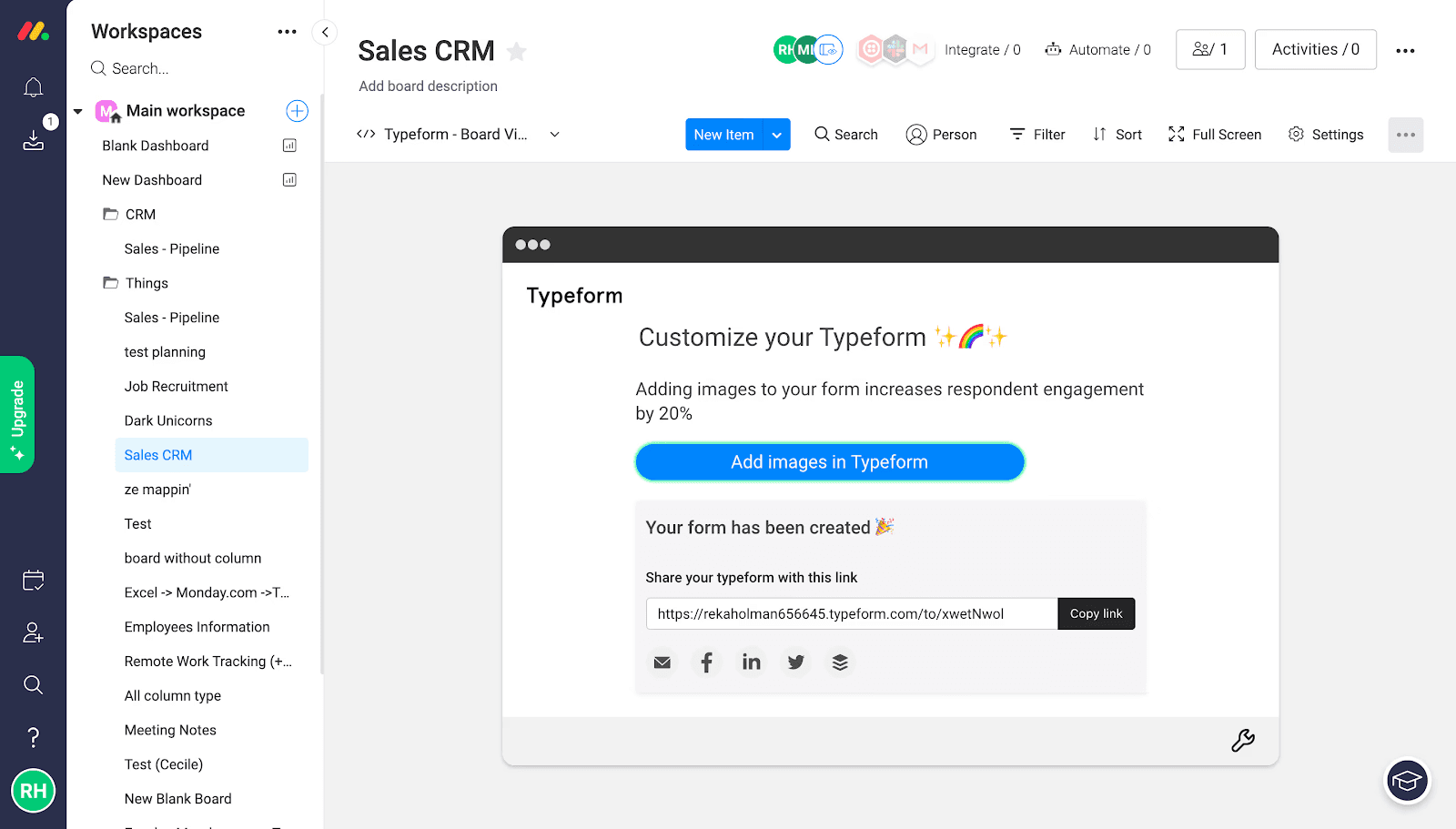
Task: Open All column type board
Action: [x=173, y=696]
